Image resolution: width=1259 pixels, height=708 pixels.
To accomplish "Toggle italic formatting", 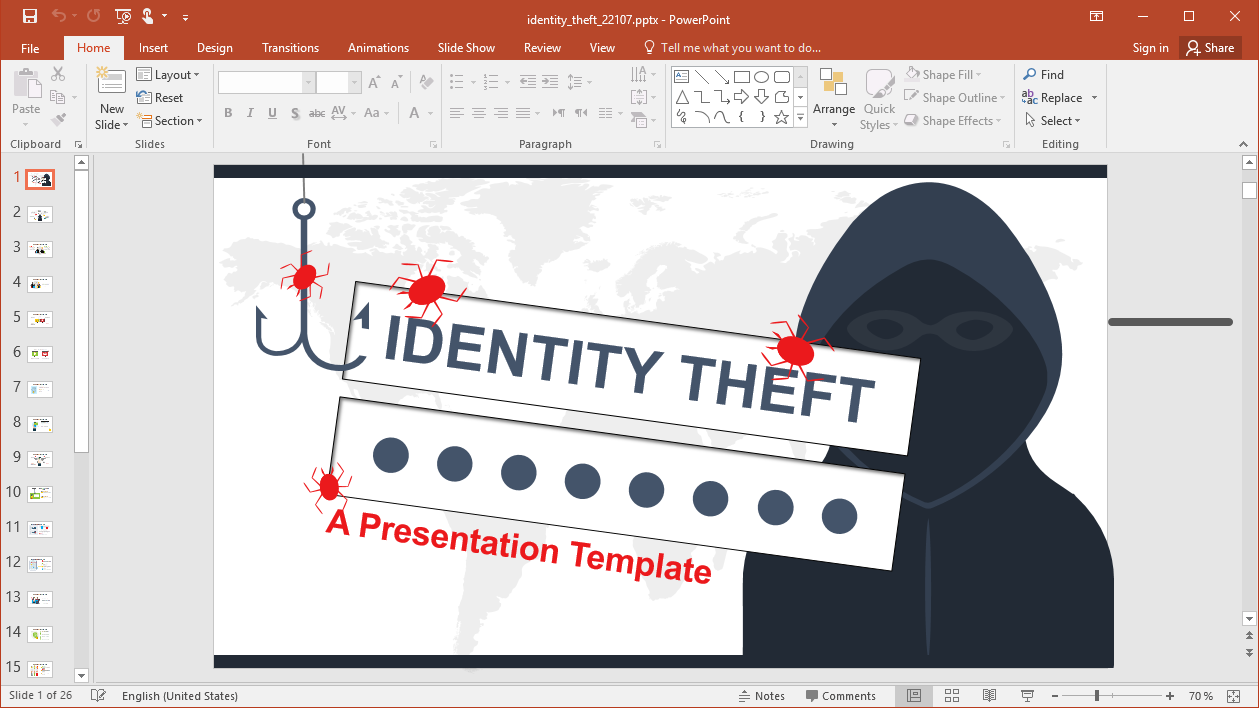I will [250, 113].
